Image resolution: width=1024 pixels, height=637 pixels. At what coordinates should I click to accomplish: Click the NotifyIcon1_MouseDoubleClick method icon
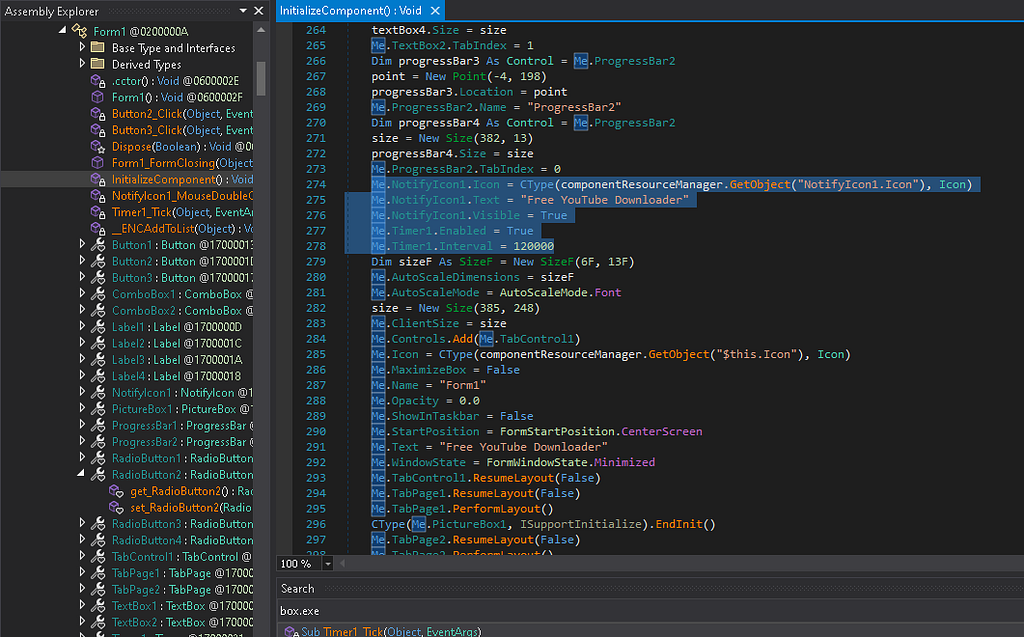coord(98,195)
